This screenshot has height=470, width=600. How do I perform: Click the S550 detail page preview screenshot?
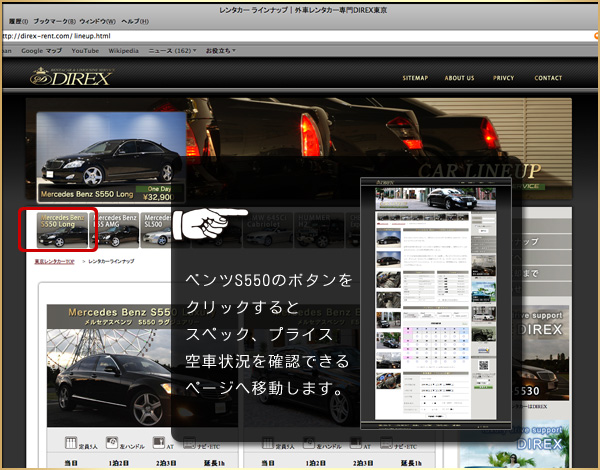point(436,303)
